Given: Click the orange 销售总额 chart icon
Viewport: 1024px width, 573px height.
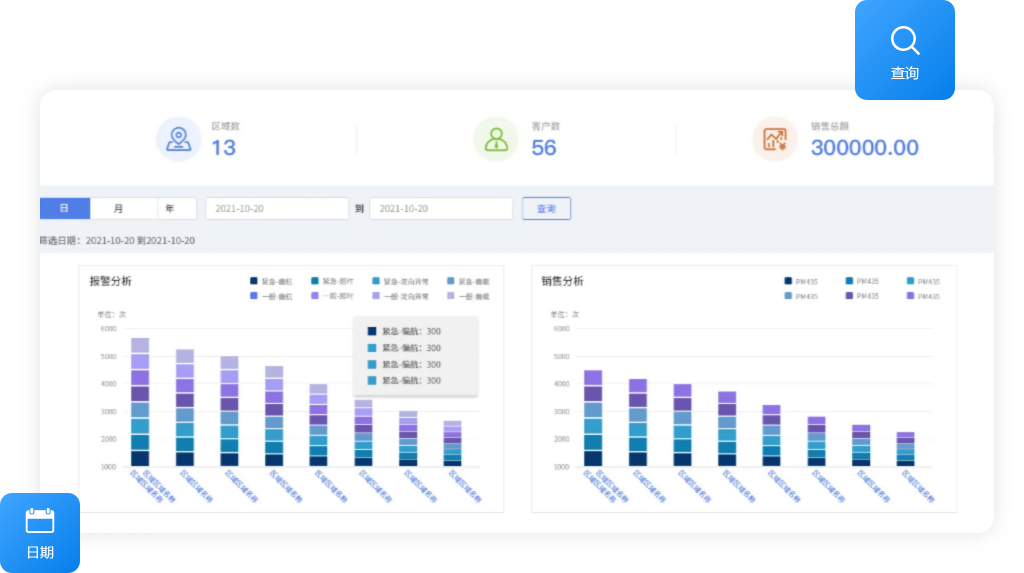Looking at the screenshot, I should click(775, 139).
